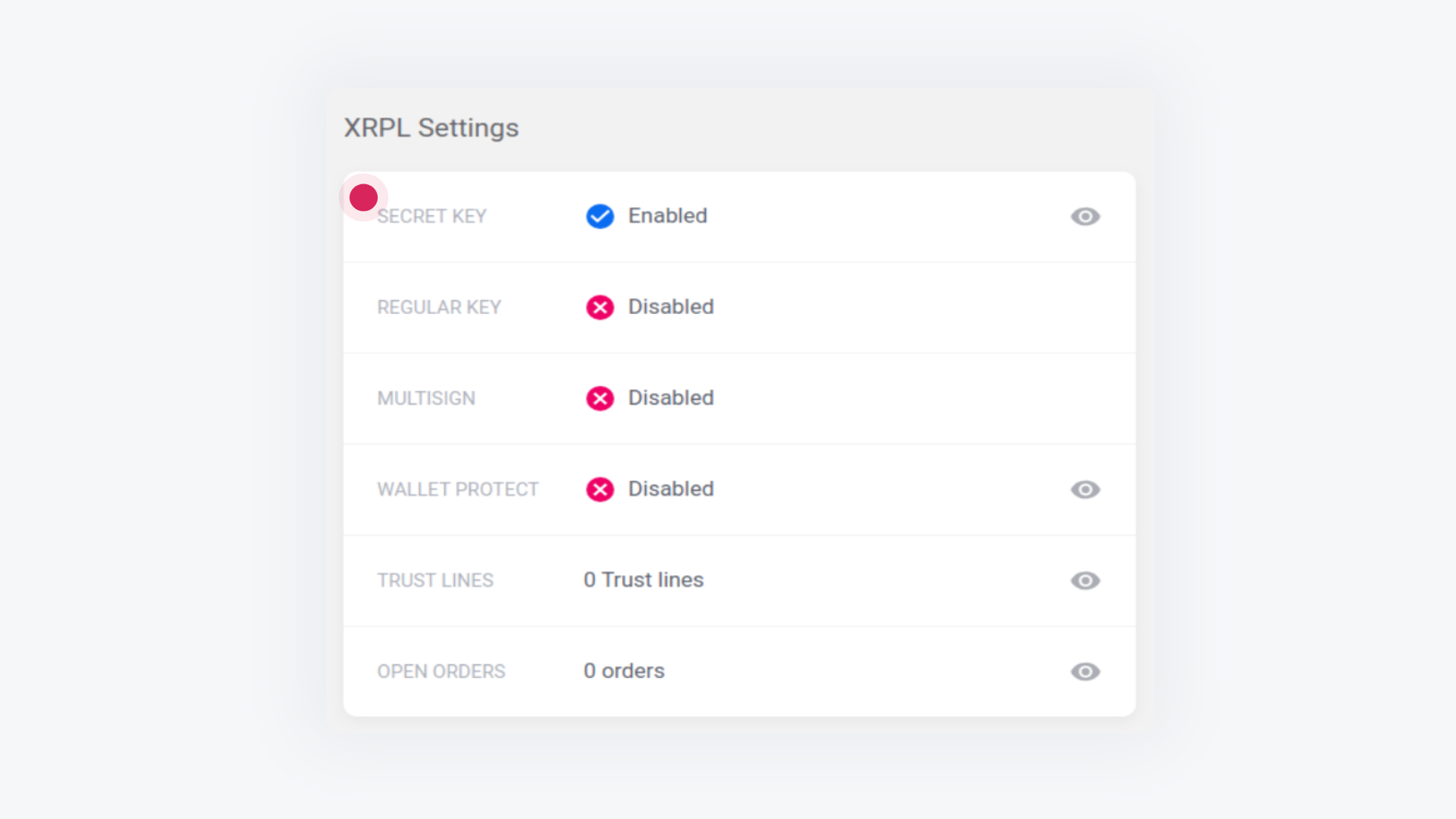Reveal Open Orders with the eye icon

tap(1085, 671)
